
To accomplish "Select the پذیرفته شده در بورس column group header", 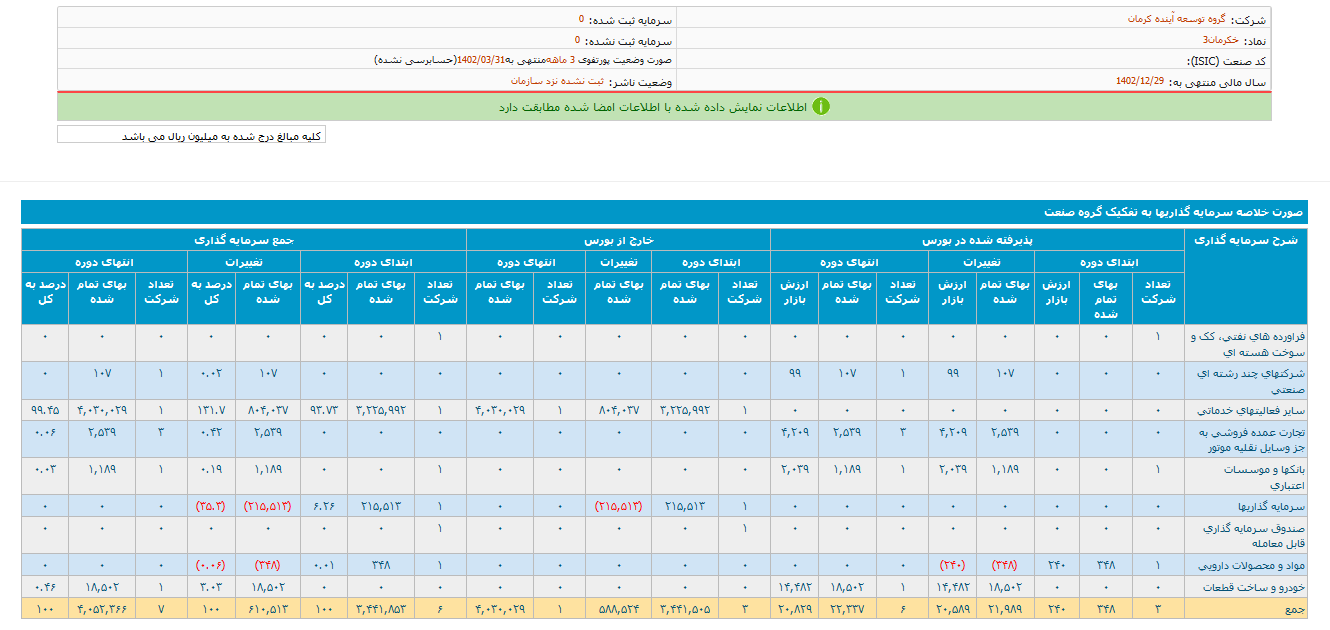I will 976,240.
